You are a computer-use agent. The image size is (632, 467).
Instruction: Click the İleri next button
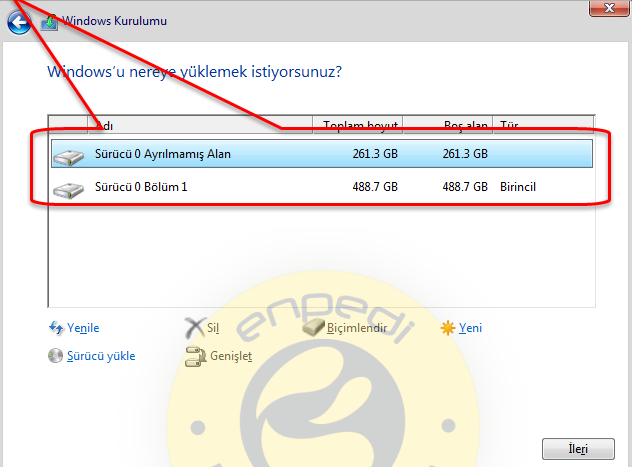click(x=578, y=449)
